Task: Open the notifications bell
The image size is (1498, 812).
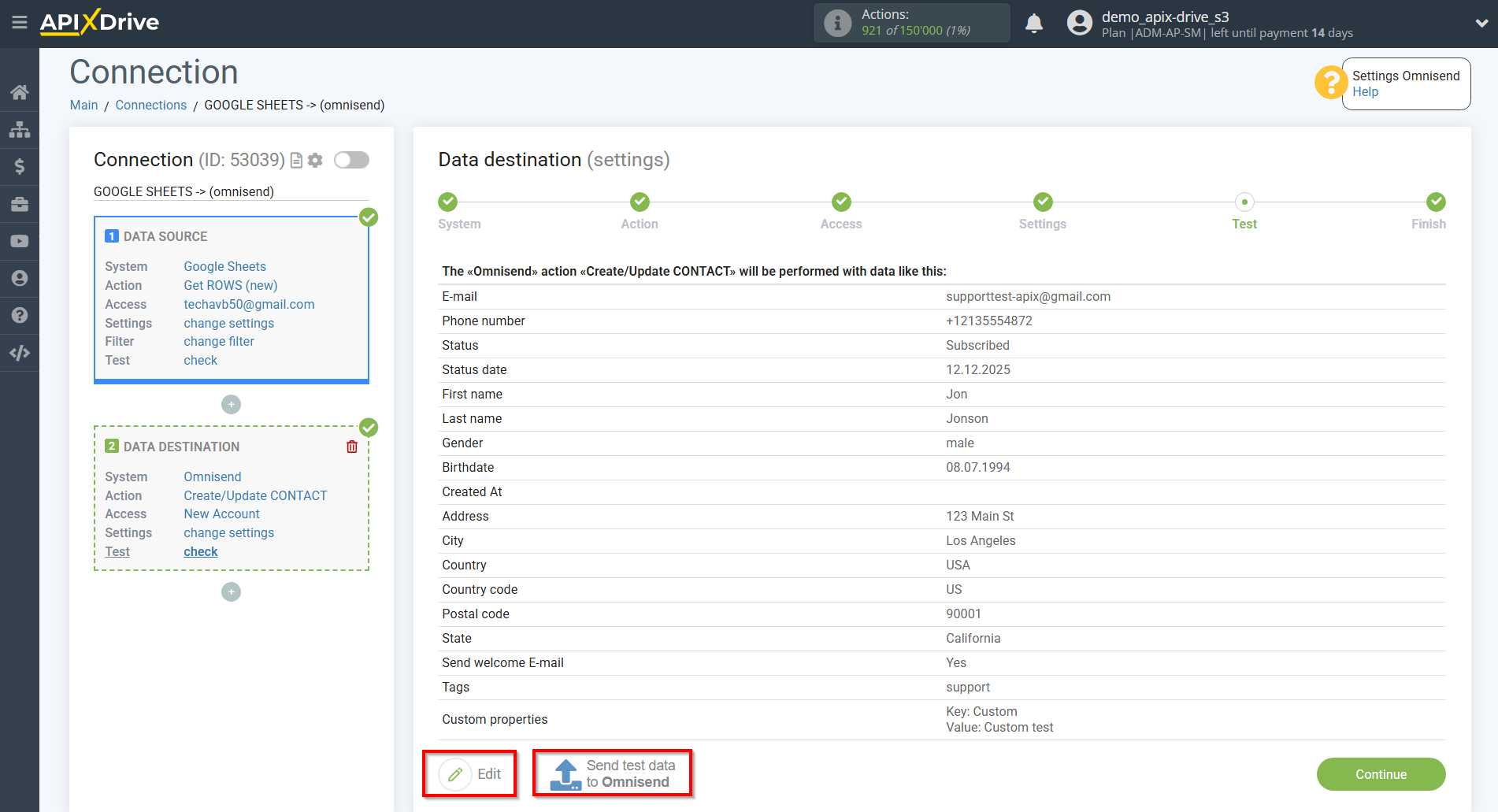Action: pyautogui.click(x=1034, y=23)
